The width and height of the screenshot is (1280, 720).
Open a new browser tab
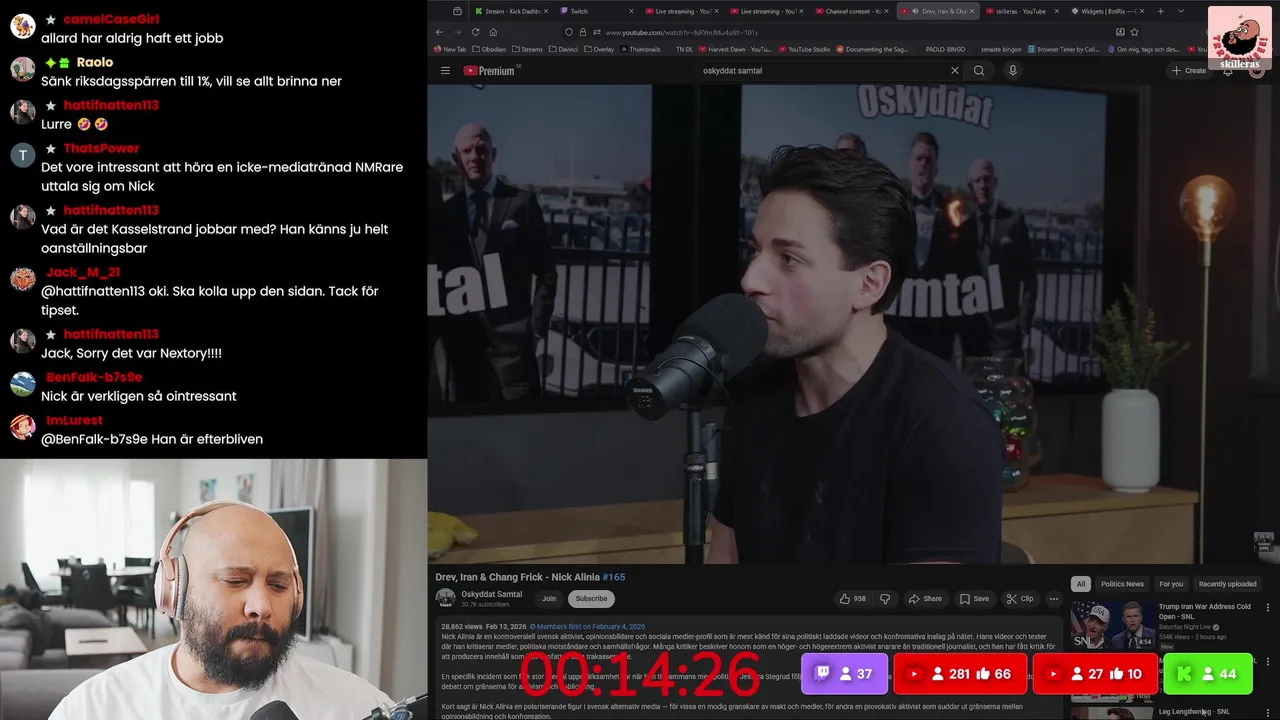[1160, 11]
